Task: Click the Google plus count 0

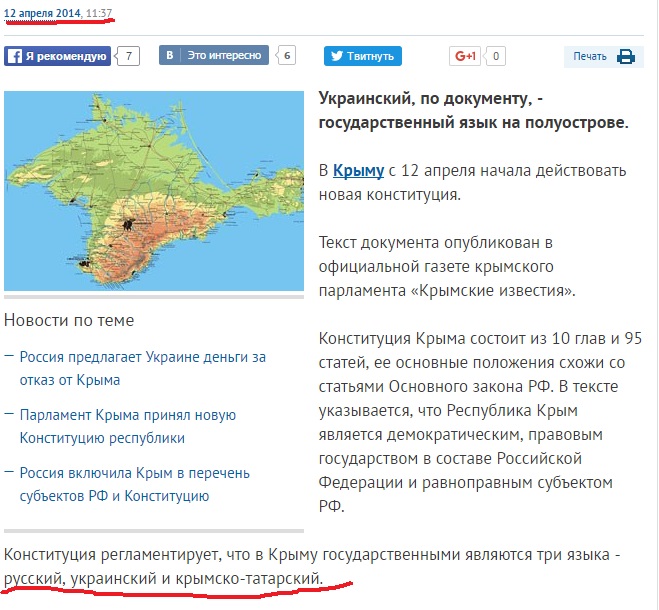Action: pos(496,56)
